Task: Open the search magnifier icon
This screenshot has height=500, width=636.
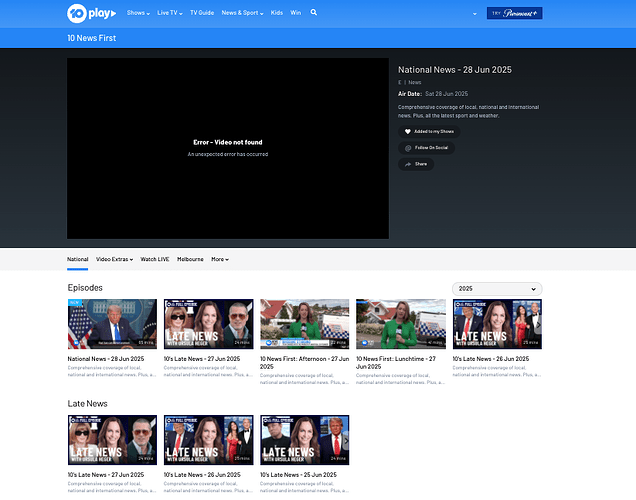Action: (314, 13)
